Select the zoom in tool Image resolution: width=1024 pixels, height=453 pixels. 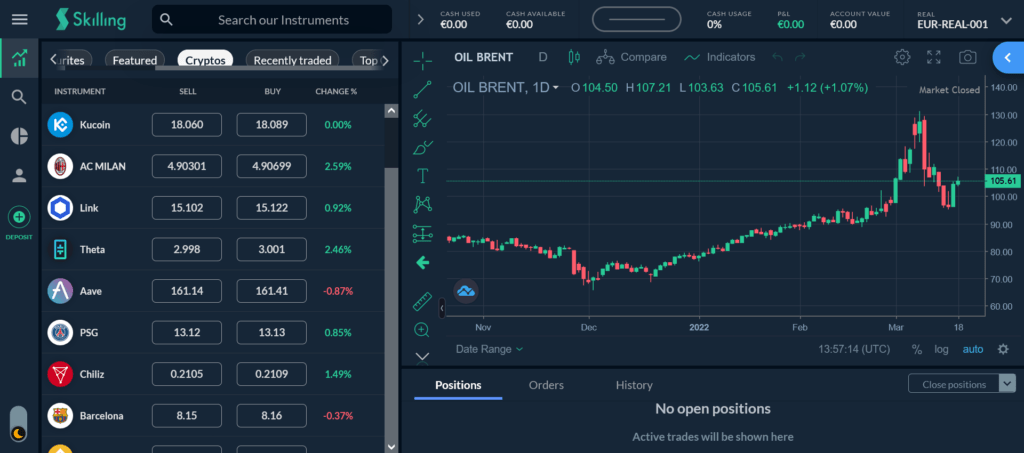pos(423,330)
